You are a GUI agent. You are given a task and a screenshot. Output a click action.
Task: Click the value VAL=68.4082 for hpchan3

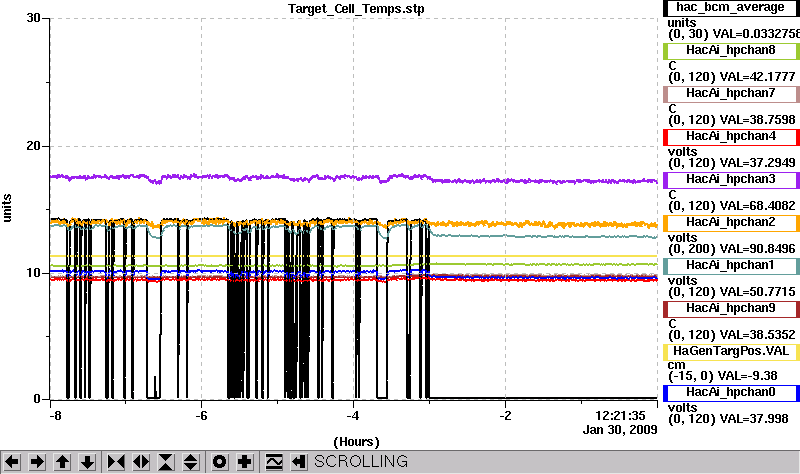757,206
